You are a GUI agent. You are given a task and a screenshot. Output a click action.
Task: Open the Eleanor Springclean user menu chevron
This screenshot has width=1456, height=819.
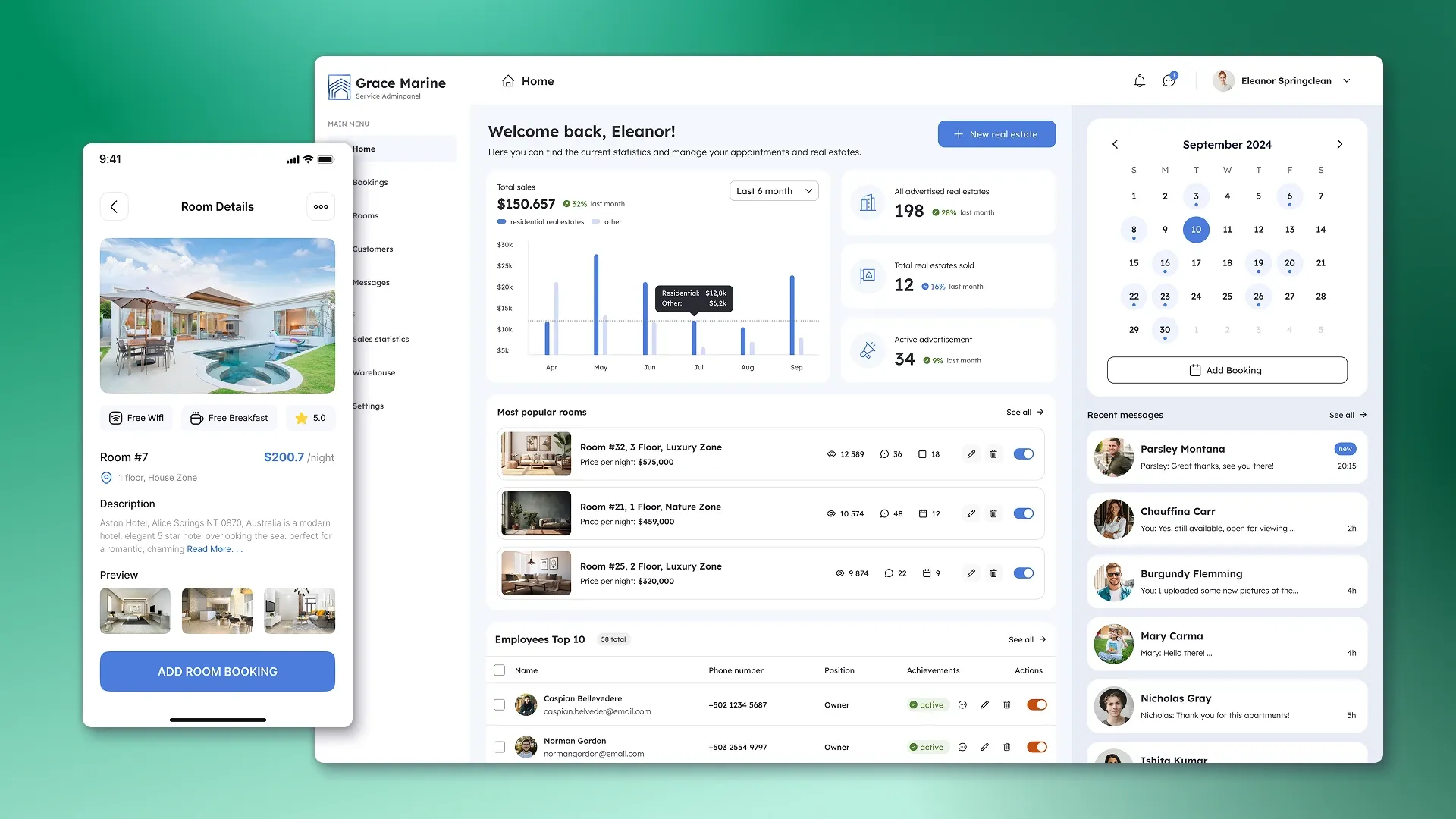click(1347, 81)
